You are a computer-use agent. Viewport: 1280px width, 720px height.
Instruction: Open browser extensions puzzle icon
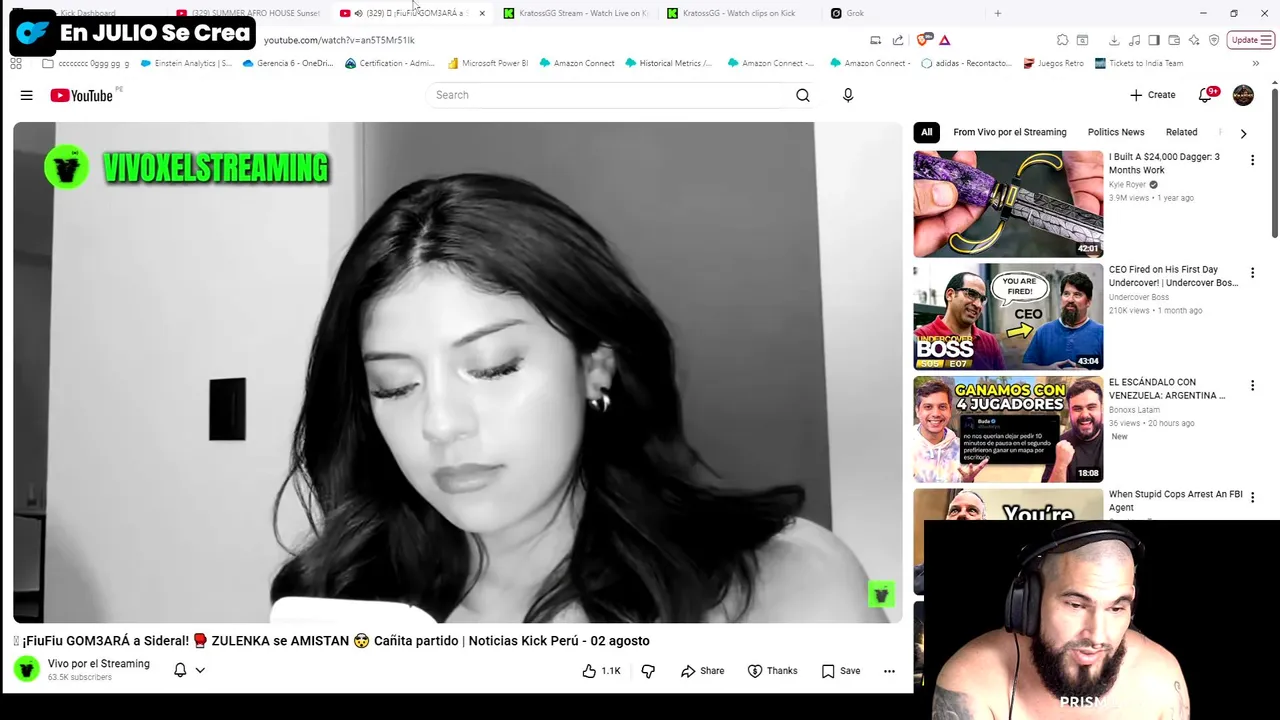click(1062, 40)
